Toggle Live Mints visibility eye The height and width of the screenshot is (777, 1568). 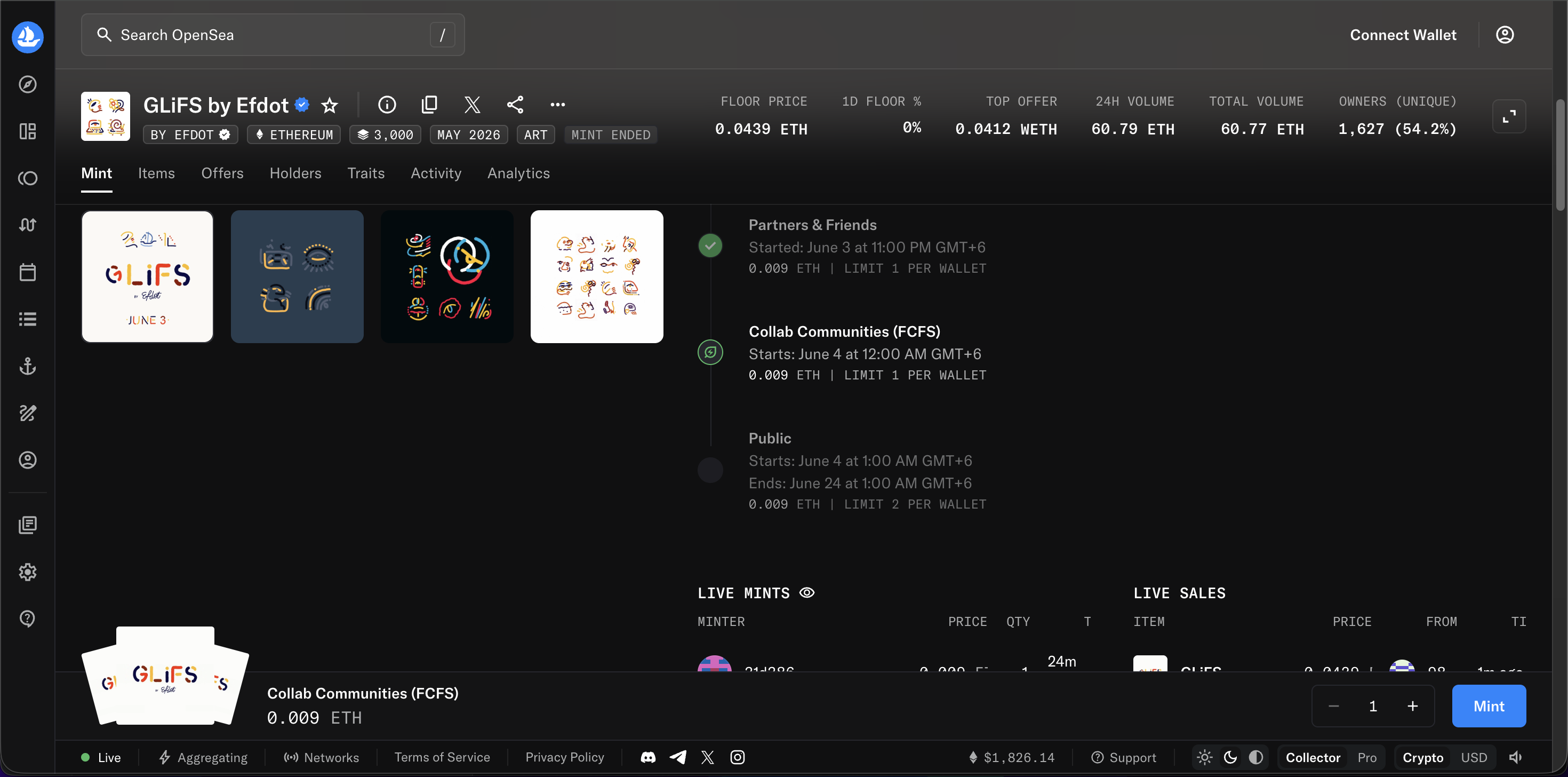(x=806, y=592)
